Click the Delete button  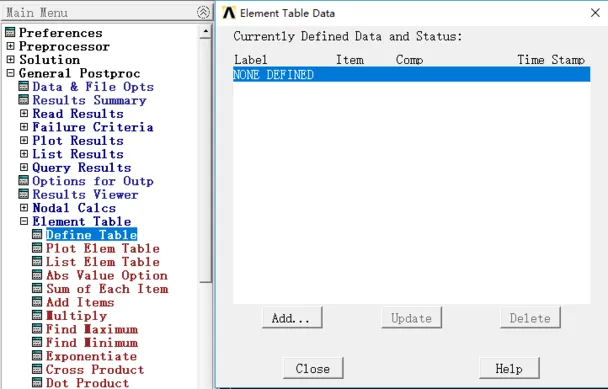coord(530,318)
